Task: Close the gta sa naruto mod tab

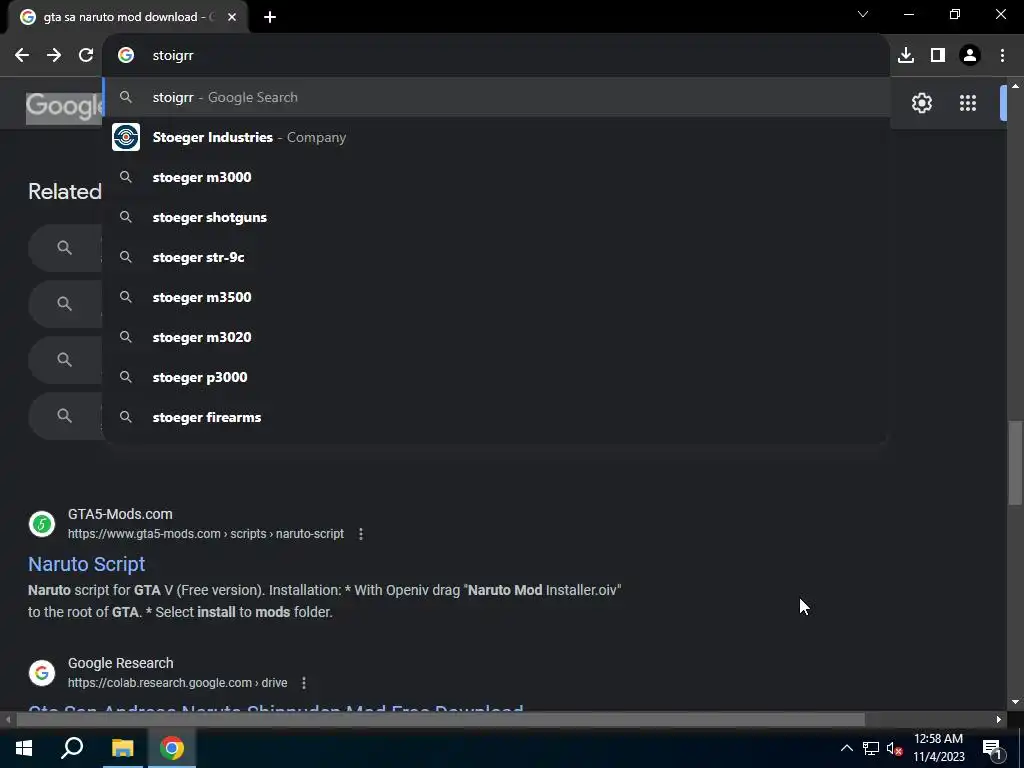Action: point(232,17)
